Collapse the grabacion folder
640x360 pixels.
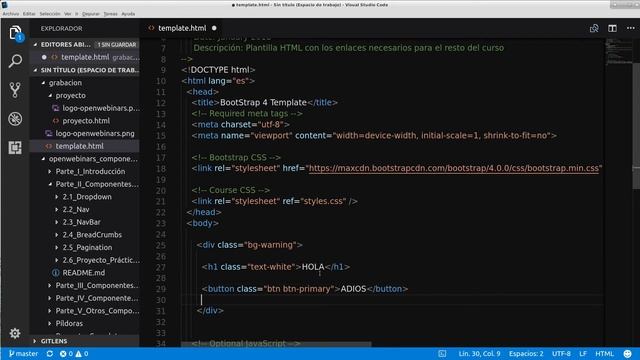click(x=43, y=83)
